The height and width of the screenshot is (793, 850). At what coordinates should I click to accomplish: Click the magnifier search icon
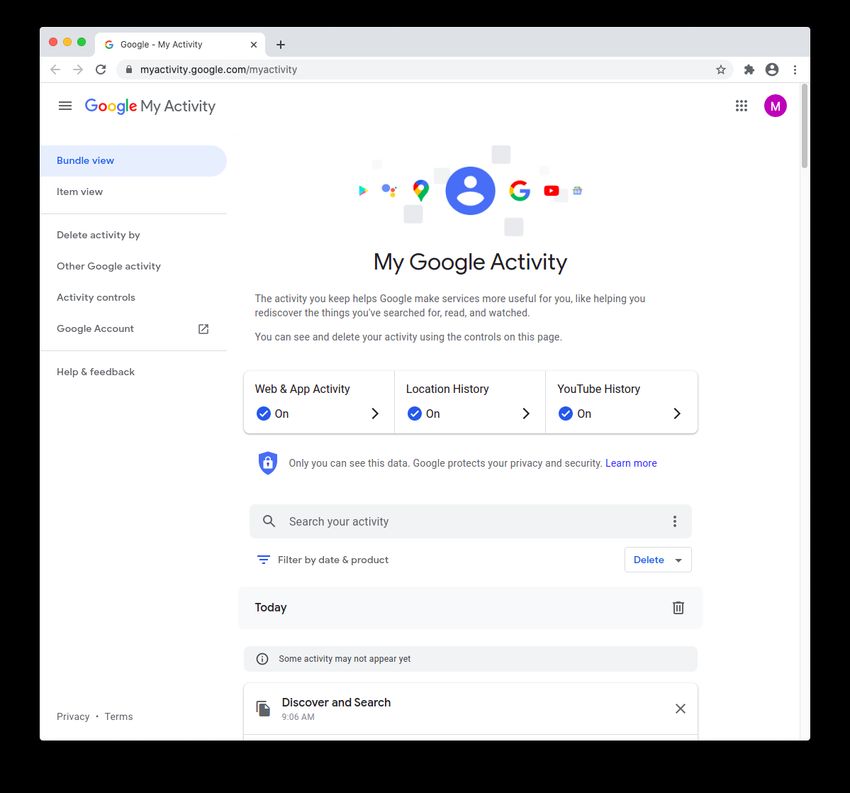point(269,521)
